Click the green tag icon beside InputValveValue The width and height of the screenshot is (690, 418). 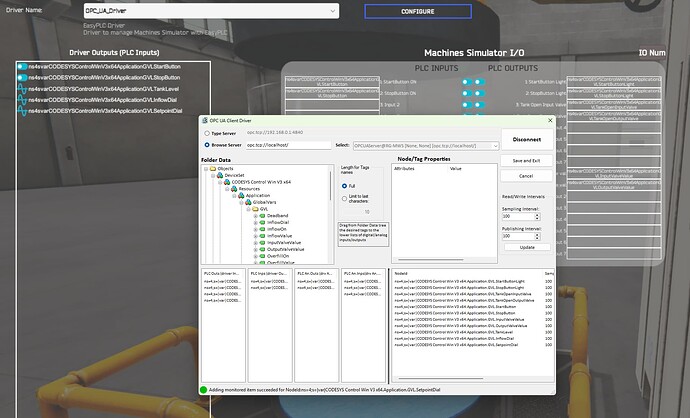(262, 242)
